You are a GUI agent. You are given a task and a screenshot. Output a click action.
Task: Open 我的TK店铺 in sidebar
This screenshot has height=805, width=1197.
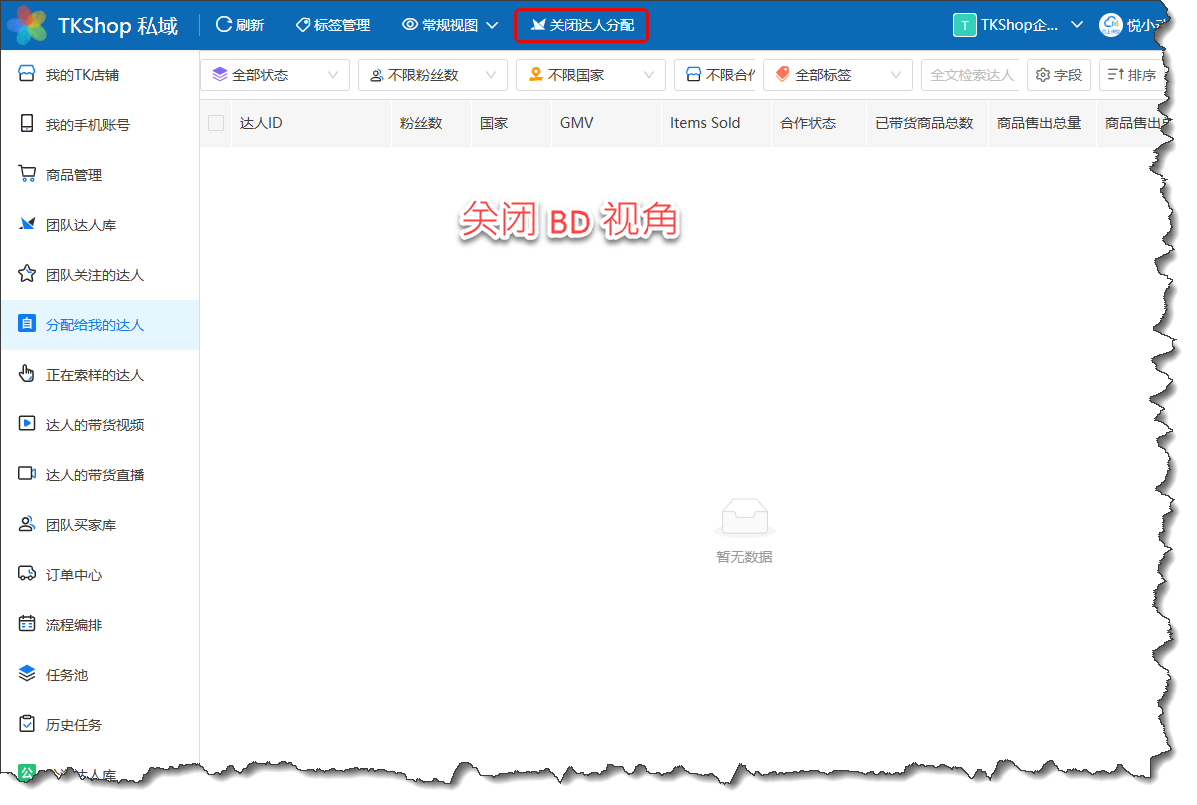(x=99, y=75)
